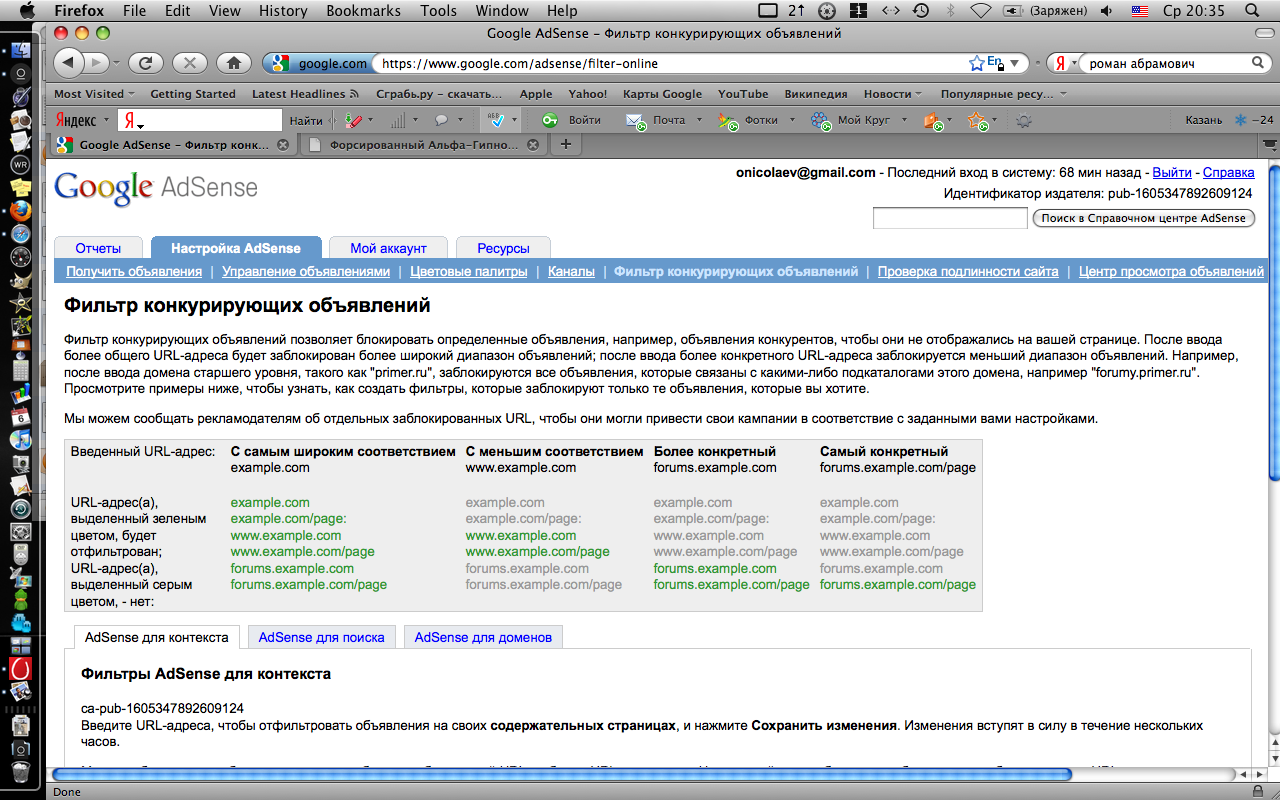Open Firefox from the Dock
1280x800 pixels.
[x=21, y=211]
